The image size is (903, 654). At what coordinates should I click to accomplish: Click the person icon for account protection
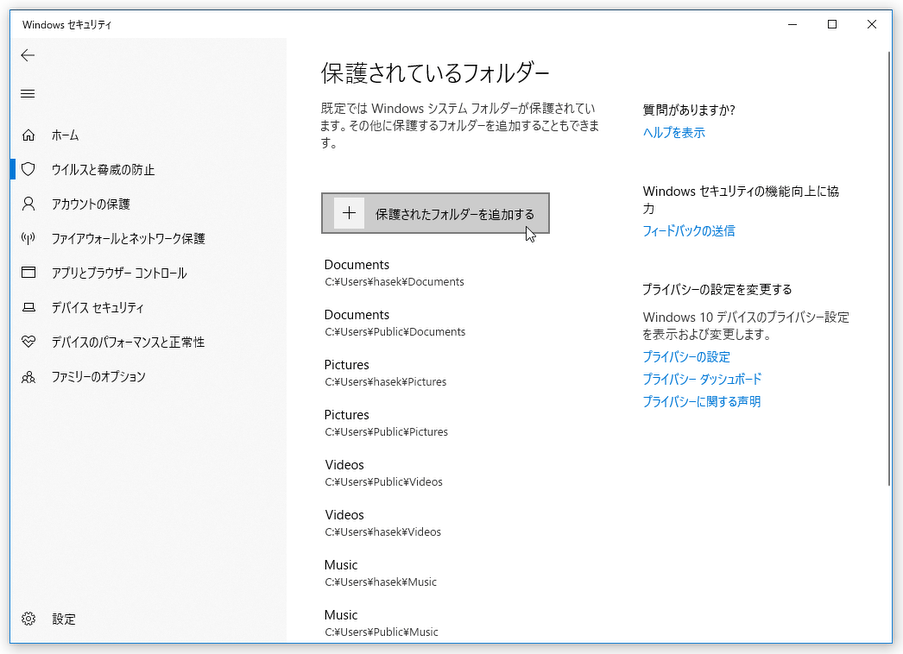coord(28,204)
